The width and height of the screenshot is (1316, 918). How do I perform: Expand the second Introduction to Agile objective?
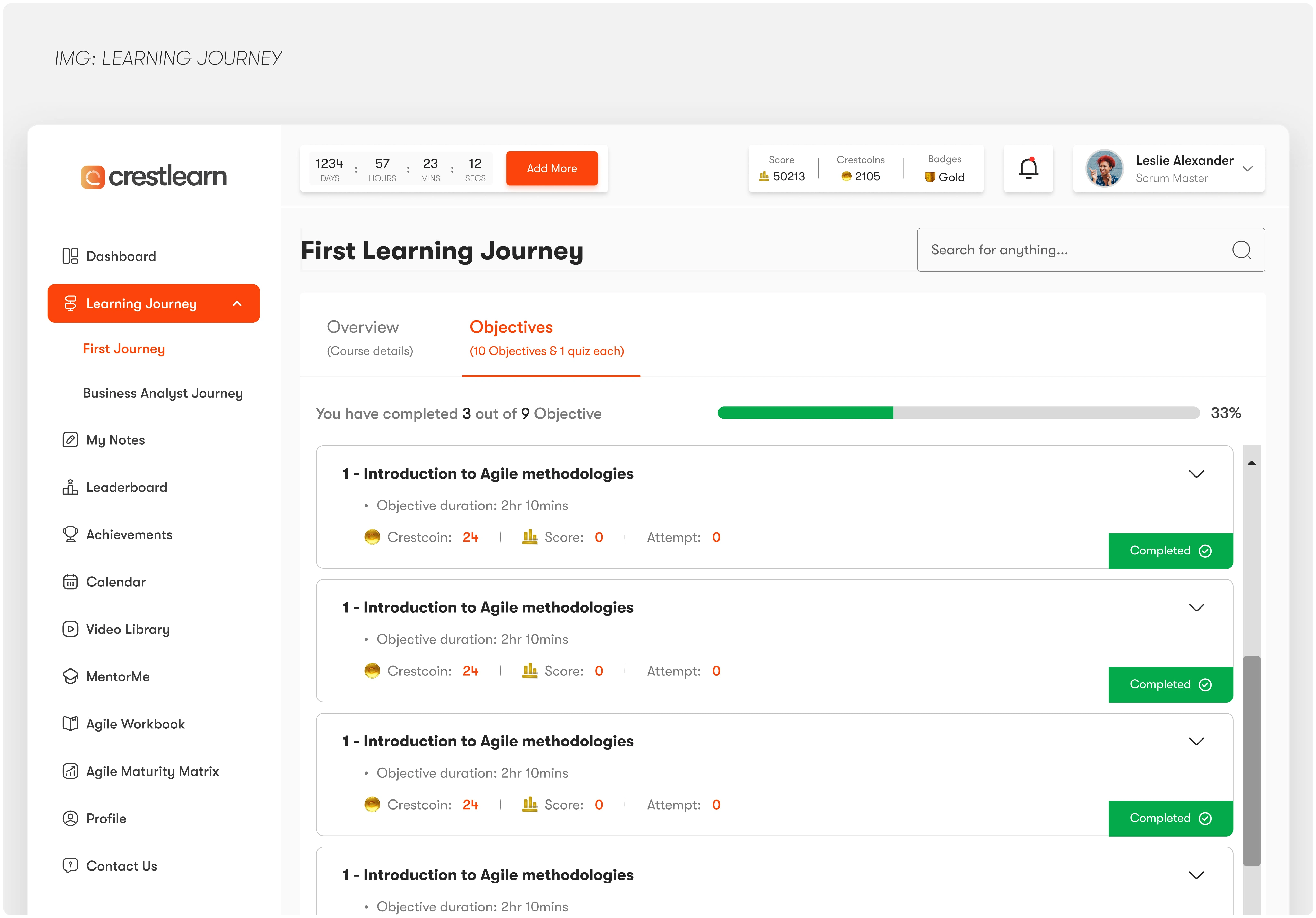1196,607
